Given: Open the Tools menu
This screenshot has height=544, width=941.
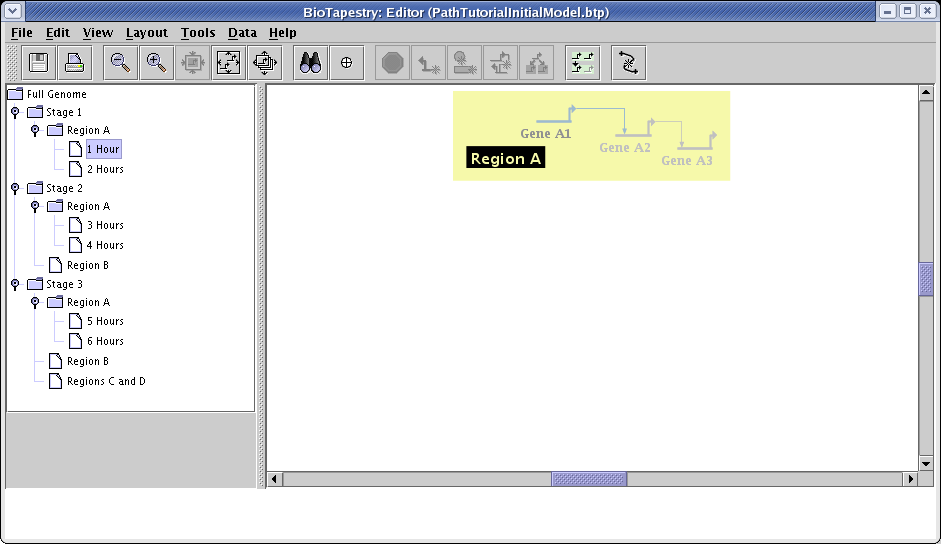Looking at the screenshot, I should click(198, 33).
